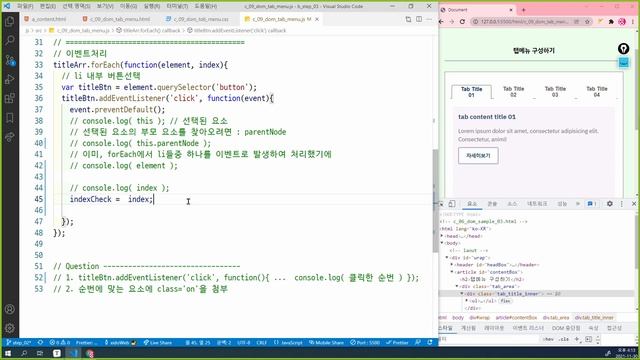Split the editor to the right

pyautogui.click(x=419, y=19)
